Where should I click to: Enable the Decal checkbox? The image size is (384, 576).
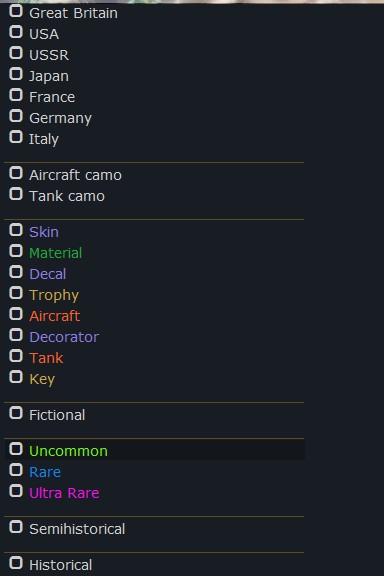16,271
